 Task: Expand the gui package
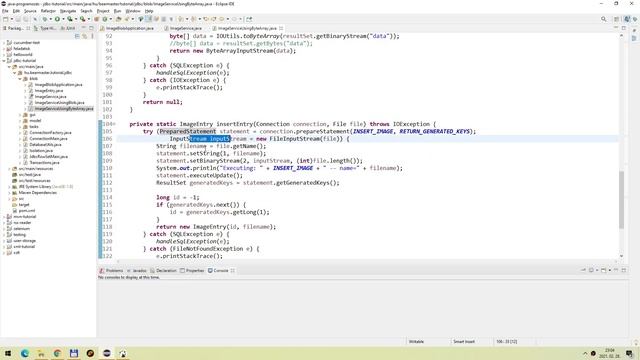click(x=20, y=115)
